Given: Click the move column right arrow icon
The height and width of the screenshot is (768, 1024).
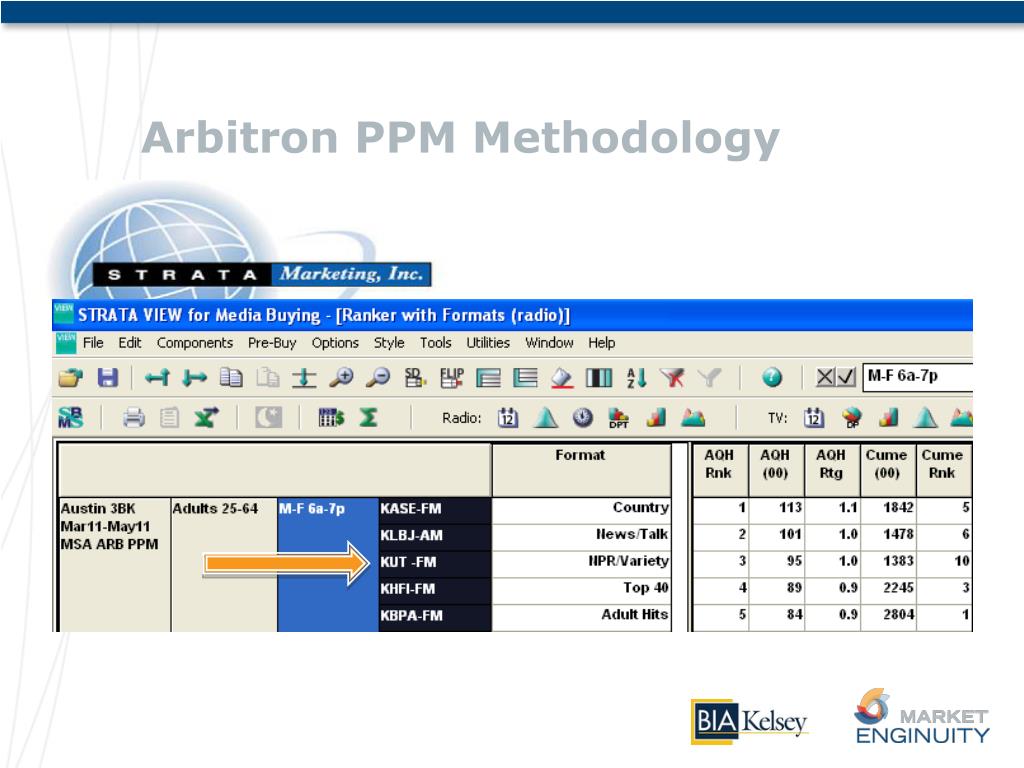Looking at the screenshot, I should click(x=195, y=377).
